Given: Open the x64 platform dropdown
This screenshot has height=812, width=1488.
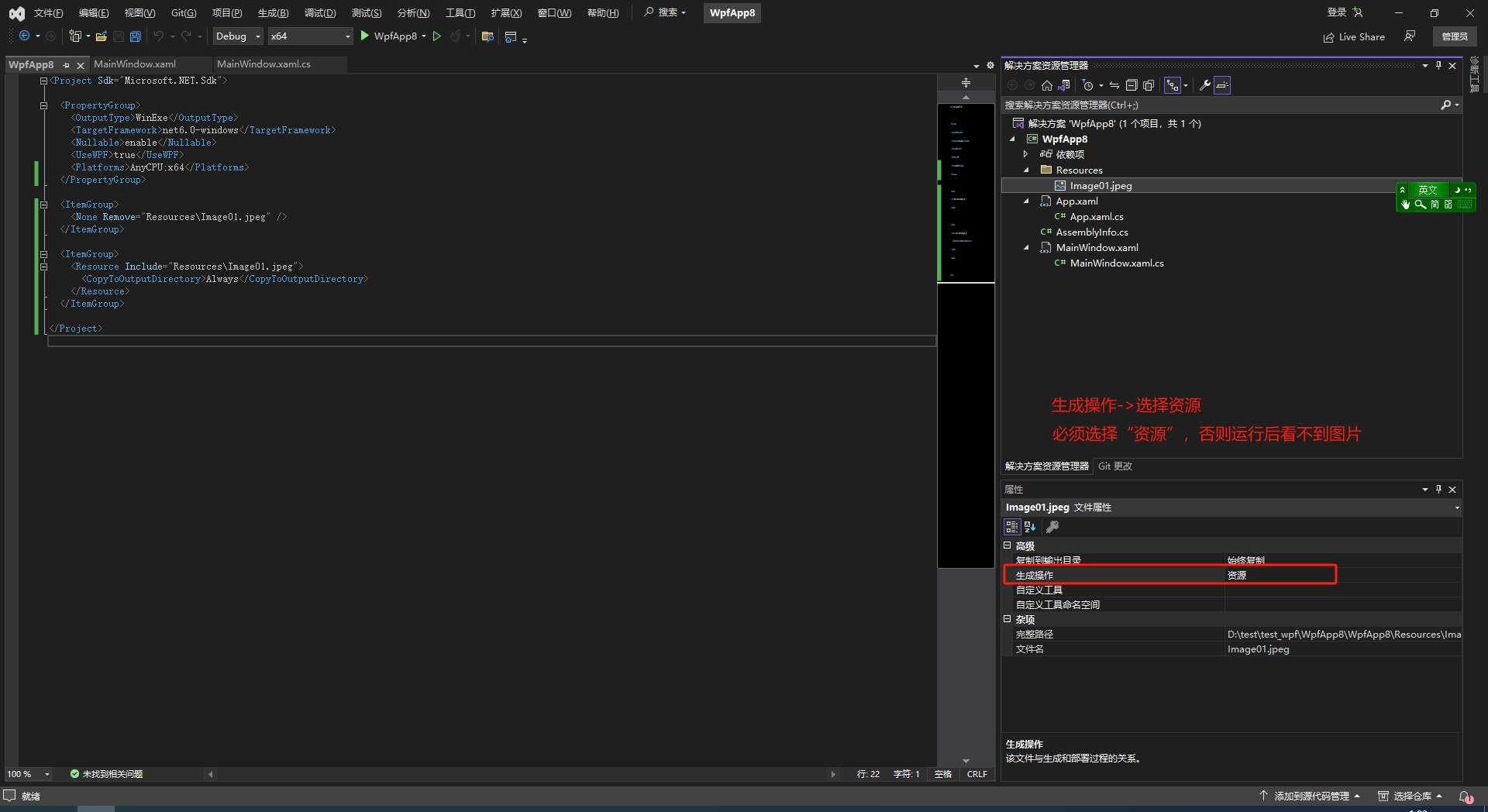Looking at the screenshot, I should tap(310, 36).
